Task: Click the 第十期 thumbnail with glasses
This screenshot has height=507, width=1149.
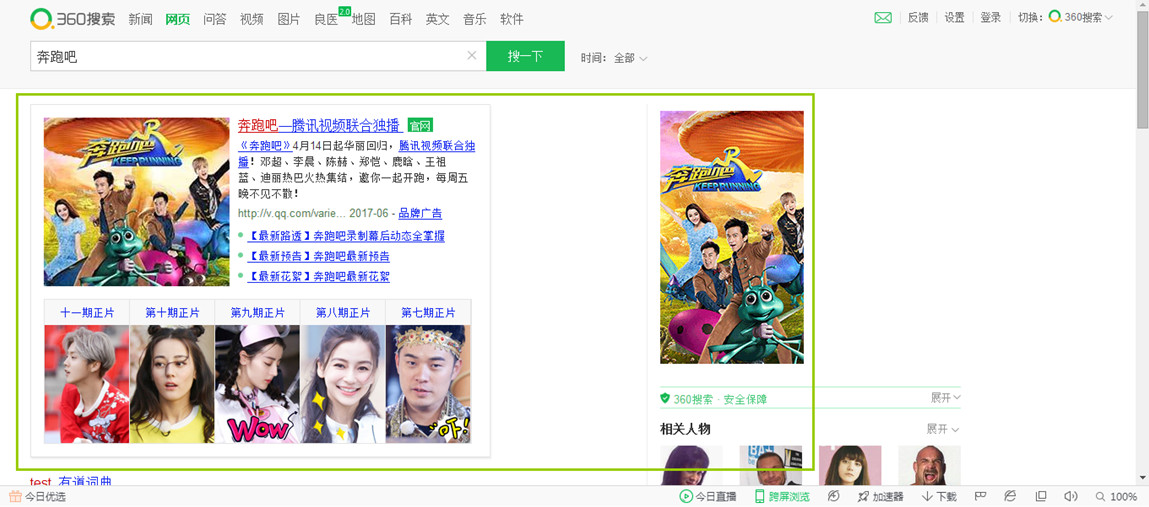Action: click(172, 385)
